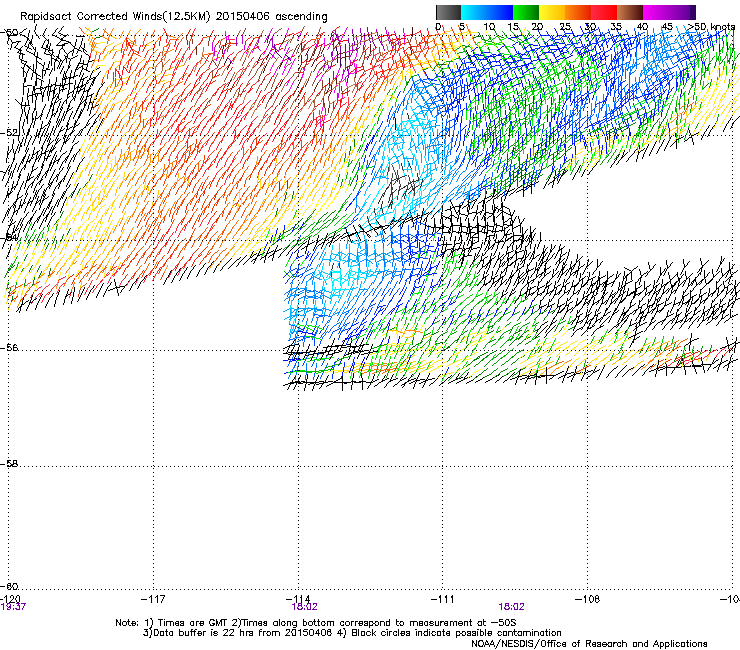The height and width of the screenshot is (650, 740).
Task: Pick the orange 25-30 knots legend segment
Action: click(x=578, y=12)
